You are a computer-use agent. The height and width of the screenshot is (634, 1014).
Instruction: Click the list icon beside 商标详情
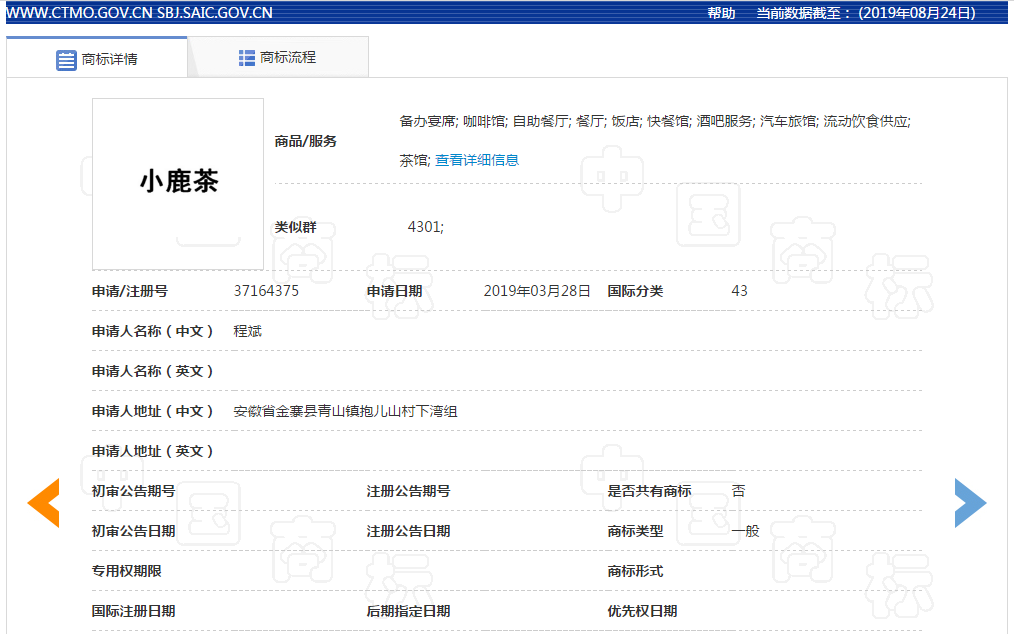pos(66,59)
